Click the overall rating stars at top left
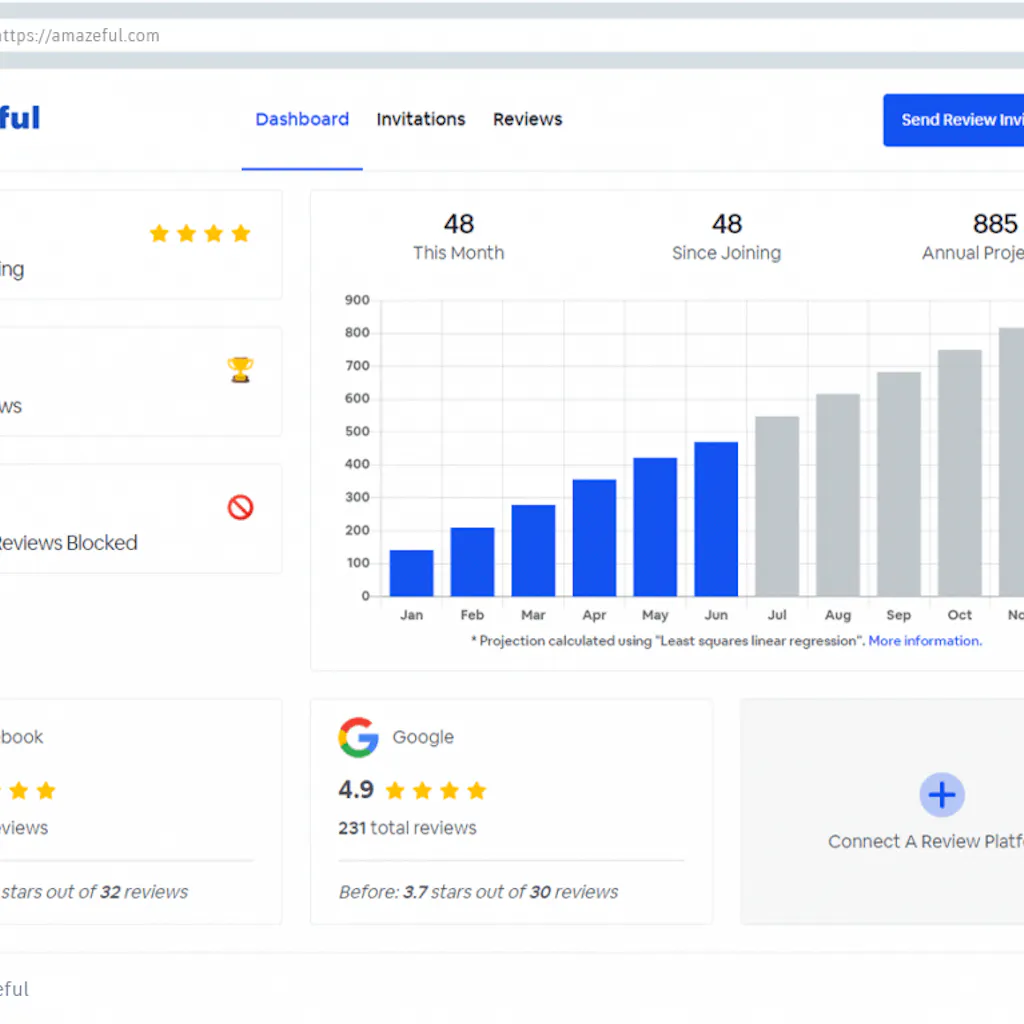Image resolution: width=1024 pixels, height=1024 pixels. click(x=199, y=234)
